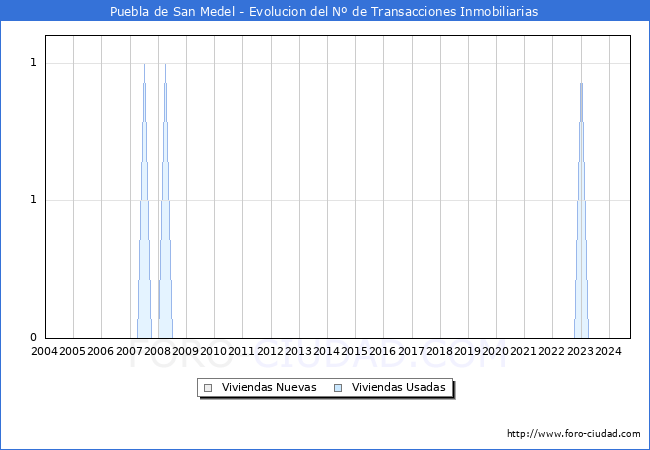Select the Viviendas Nuevas legend label
The width and height of the screenshot is (650, 450).
(x=269, y=387)
